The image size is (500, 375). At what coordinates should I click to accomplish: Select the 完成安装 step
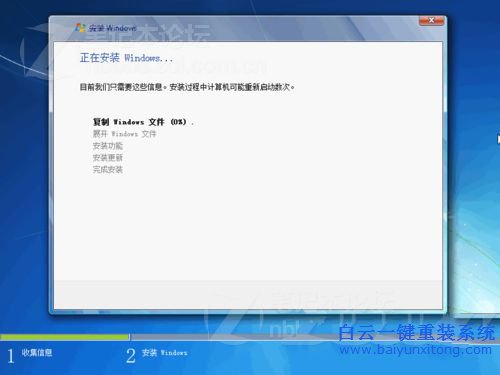click(x=108, y=170)
